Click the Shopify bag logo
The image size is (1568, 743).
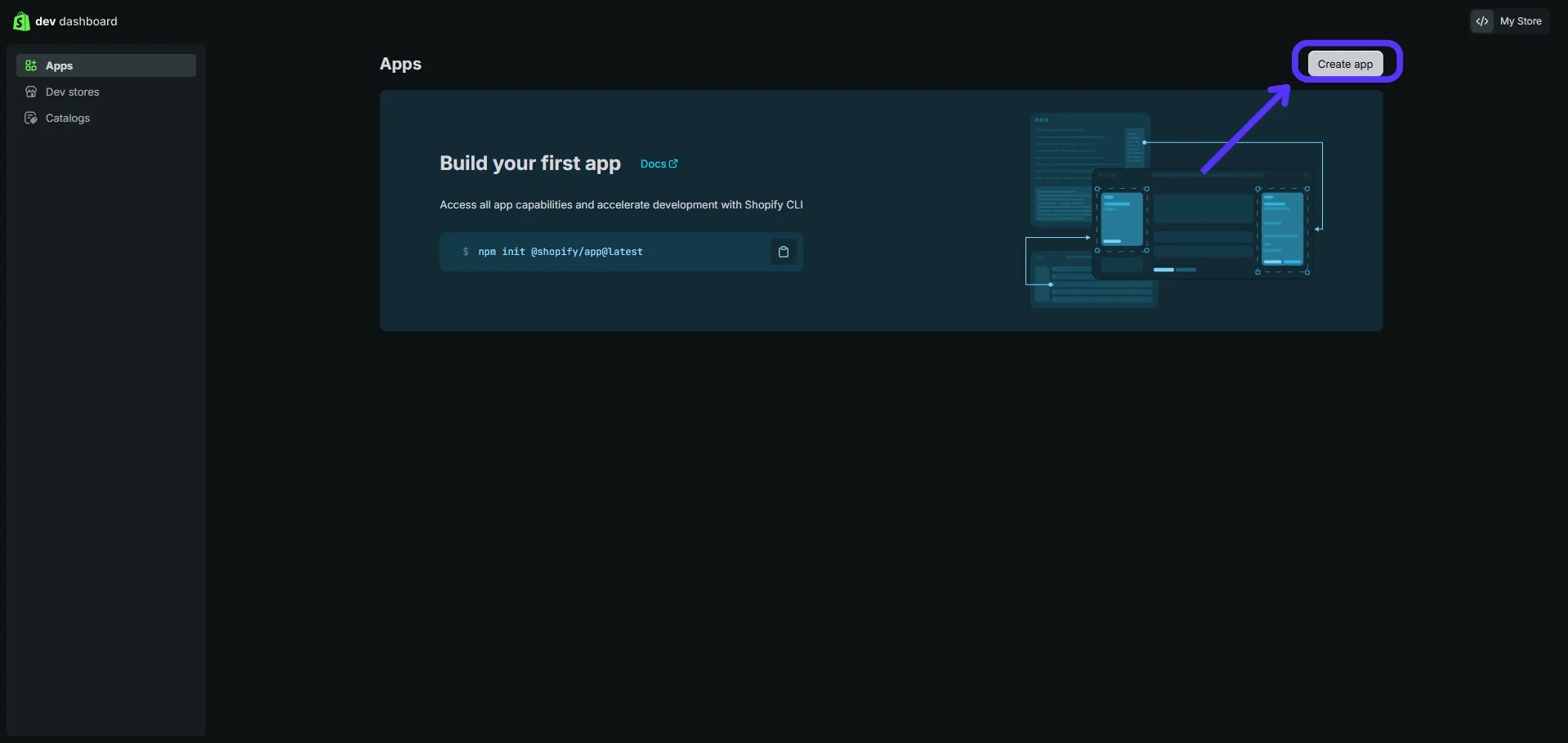tap(21, 21)
